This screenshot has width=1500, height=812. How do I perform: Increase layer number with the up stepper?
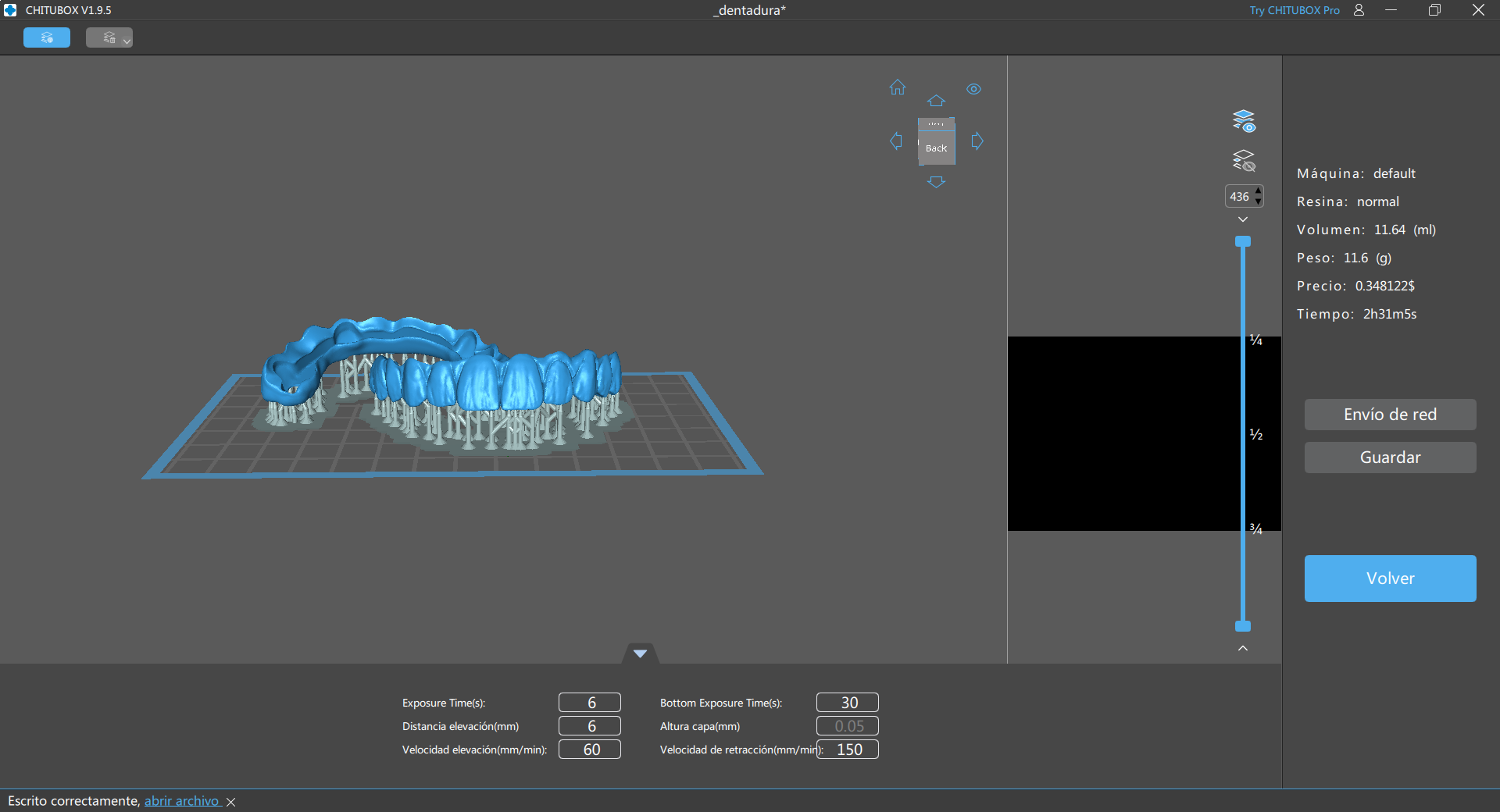click(x=1258, y=191)
